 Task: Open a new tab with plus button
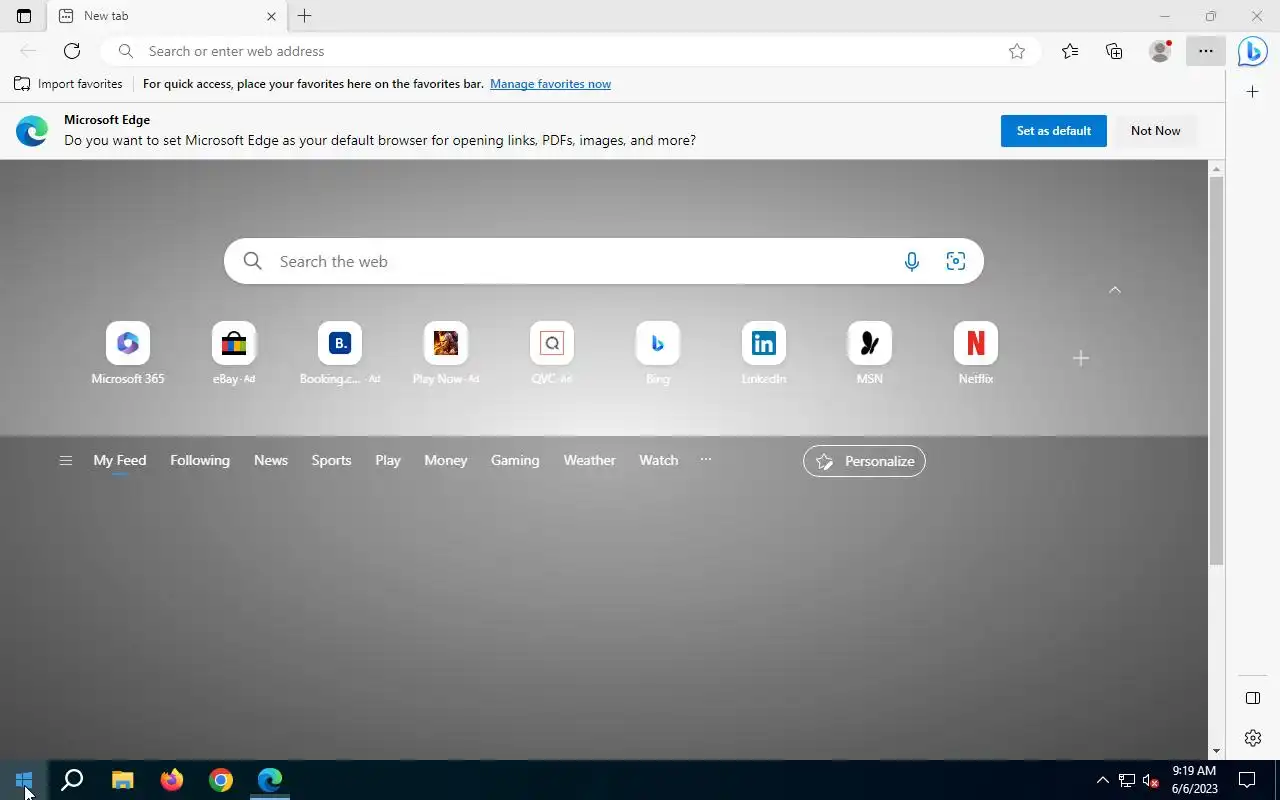(305, 16)
